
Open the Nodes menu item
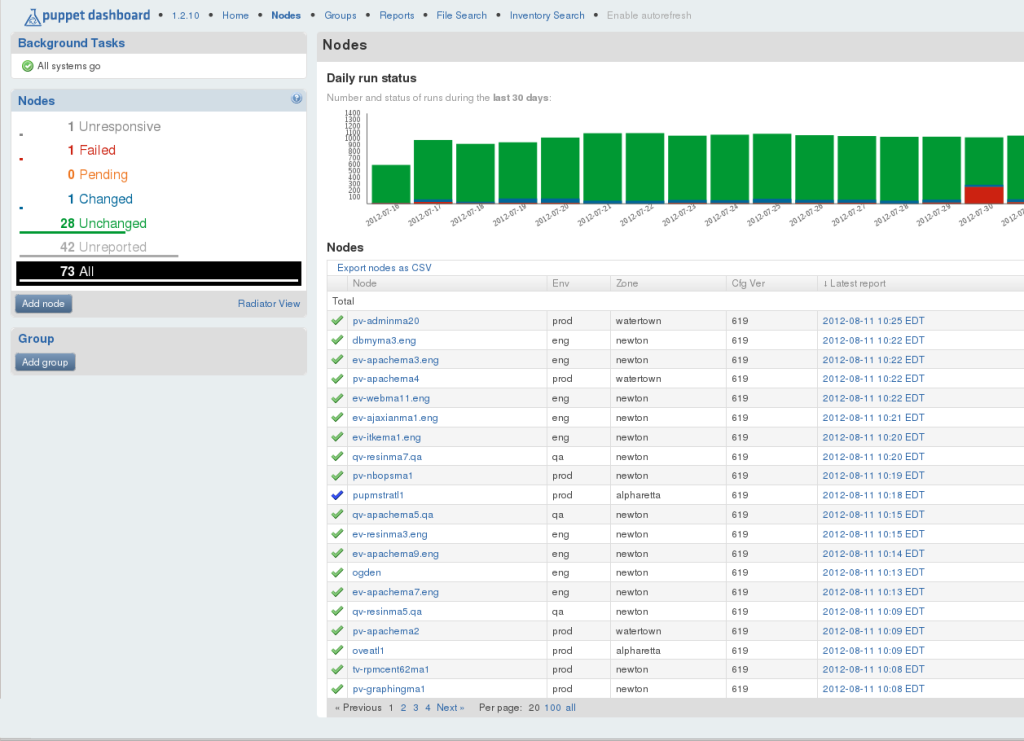click(286, 15)
